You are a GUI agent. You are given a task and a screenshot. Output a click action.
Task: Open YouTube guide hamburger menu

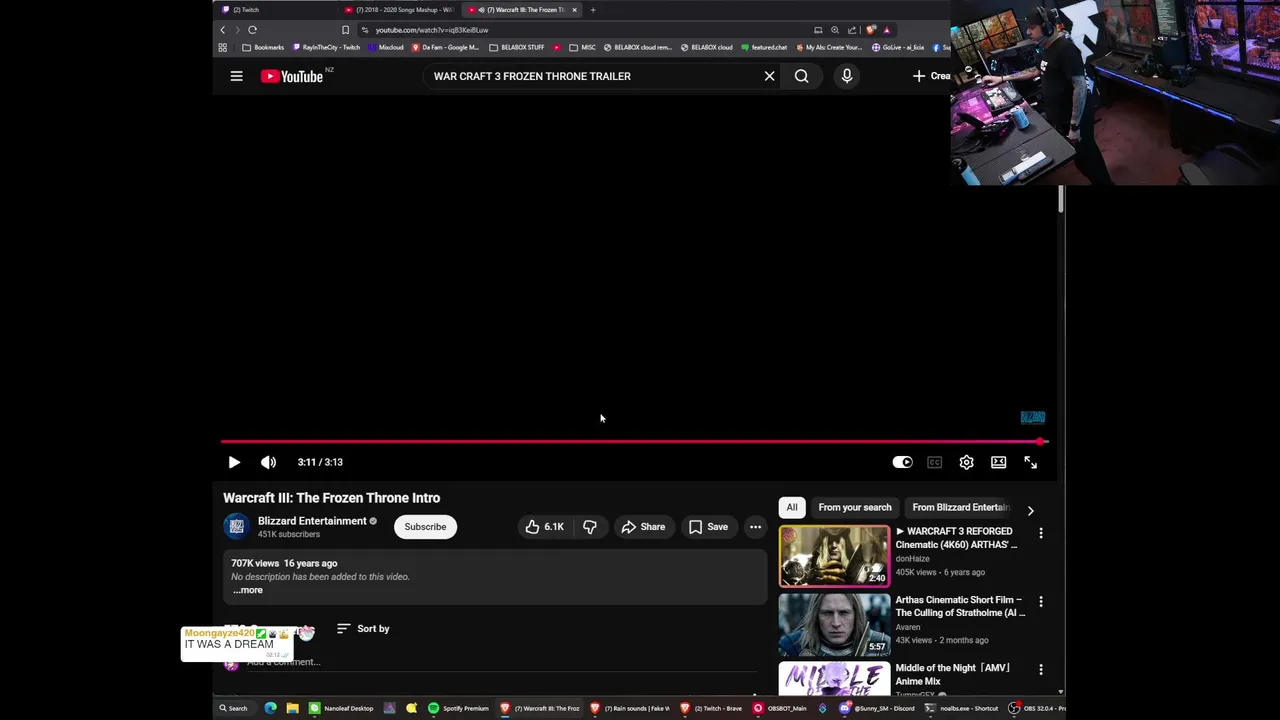point(236,76)
